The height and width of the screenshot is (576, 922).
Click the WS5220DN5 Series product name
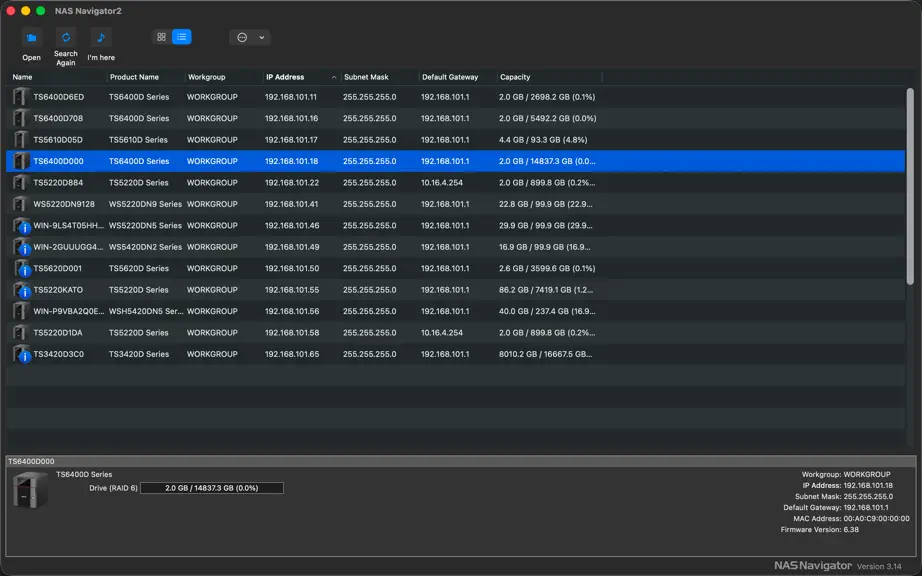(x=145, y=226)
